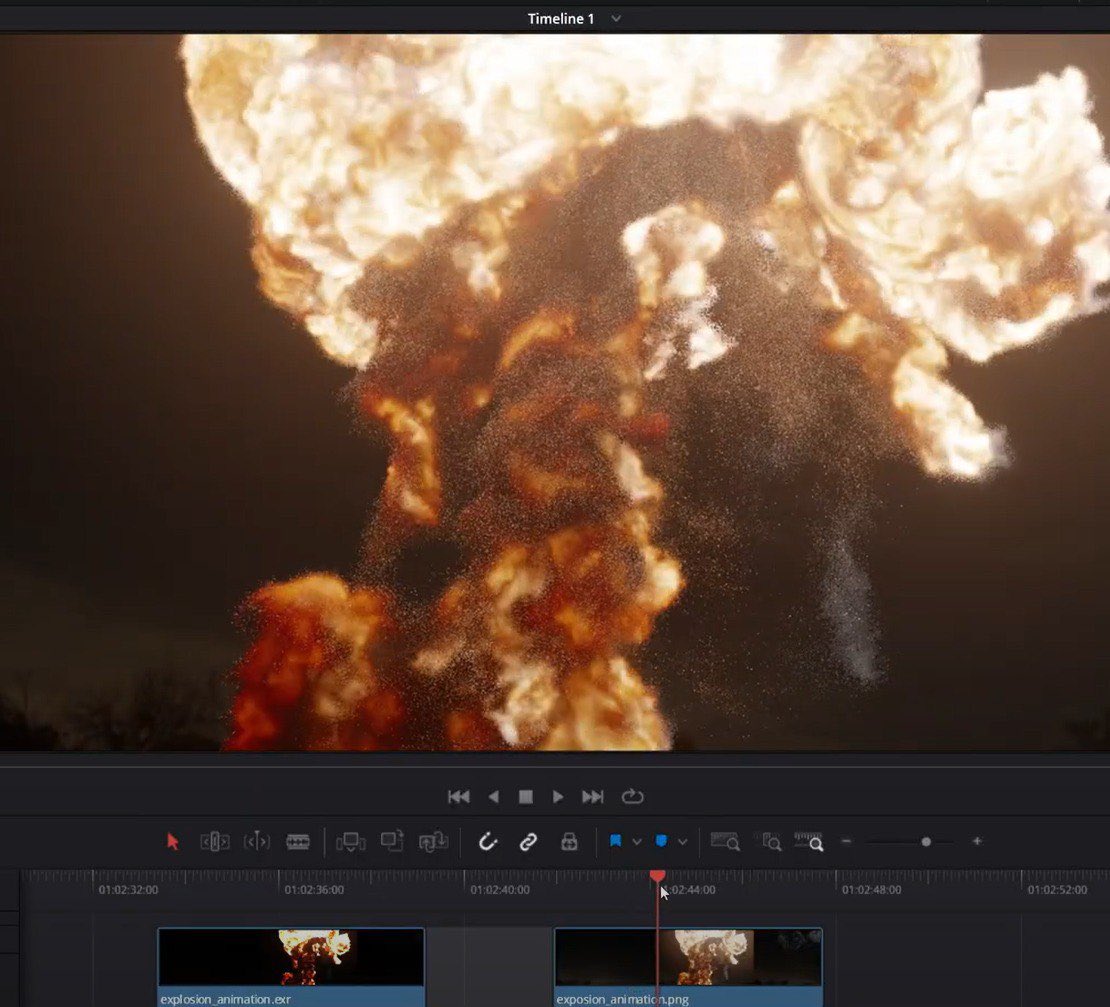The image size is (1110, 1007).
Task: Select exposion_animation.png clip
Action: 688,967
